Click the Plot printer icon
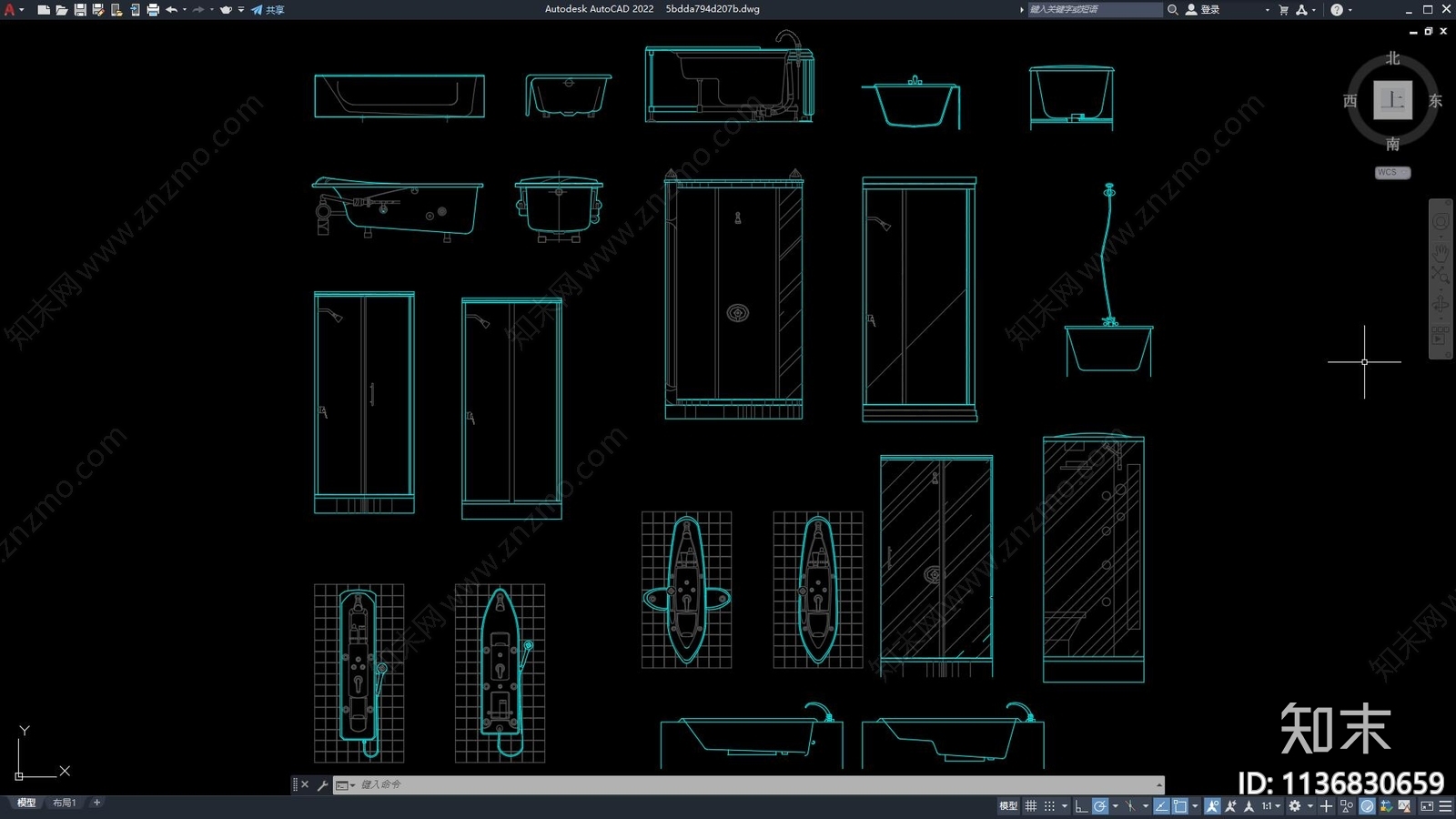Image resolution: width=1456 pixels, height=819 pixels. tap(153, 10)
